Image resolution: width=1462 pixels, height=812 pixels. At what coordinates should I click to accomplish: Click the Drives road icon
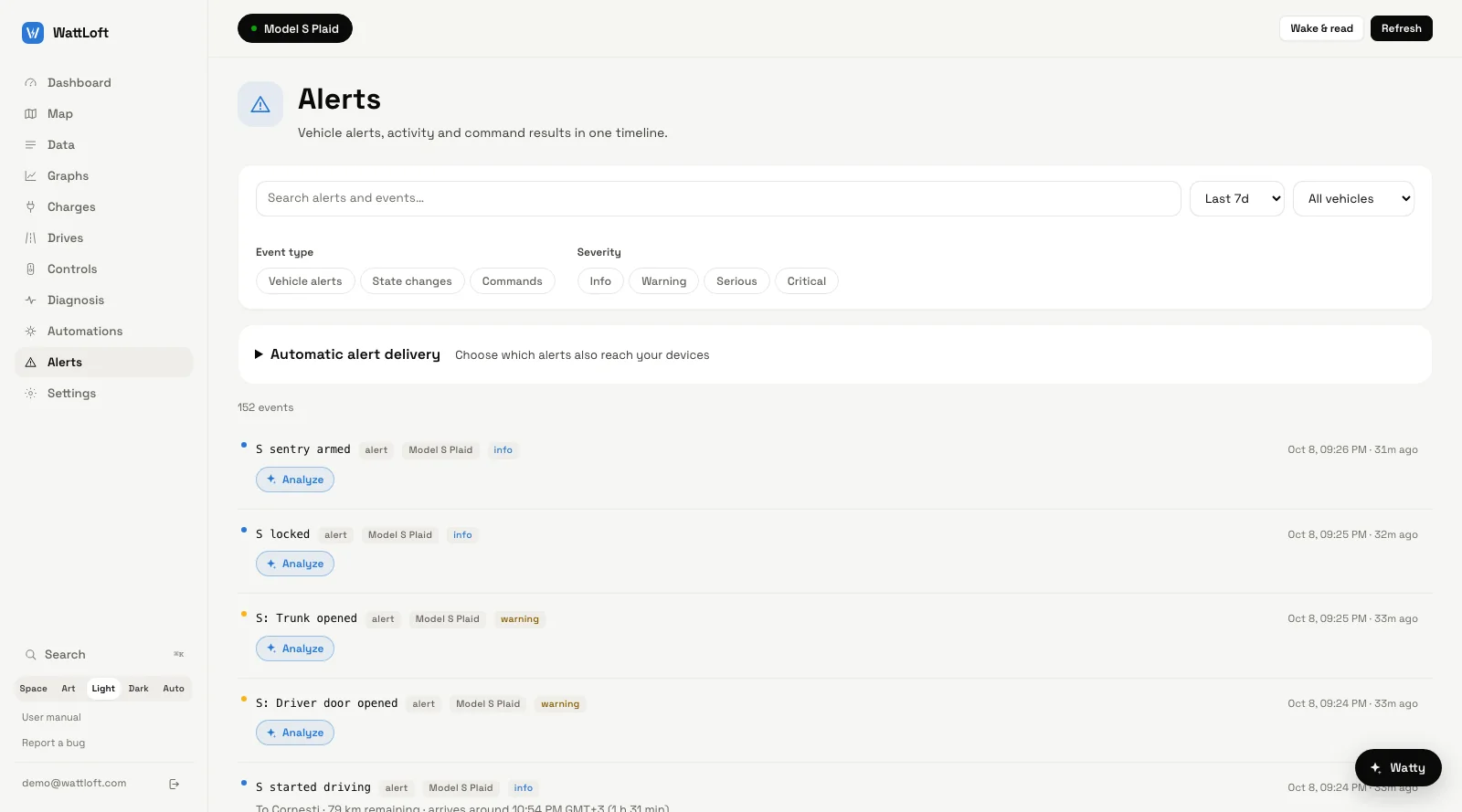click(30, 238)
